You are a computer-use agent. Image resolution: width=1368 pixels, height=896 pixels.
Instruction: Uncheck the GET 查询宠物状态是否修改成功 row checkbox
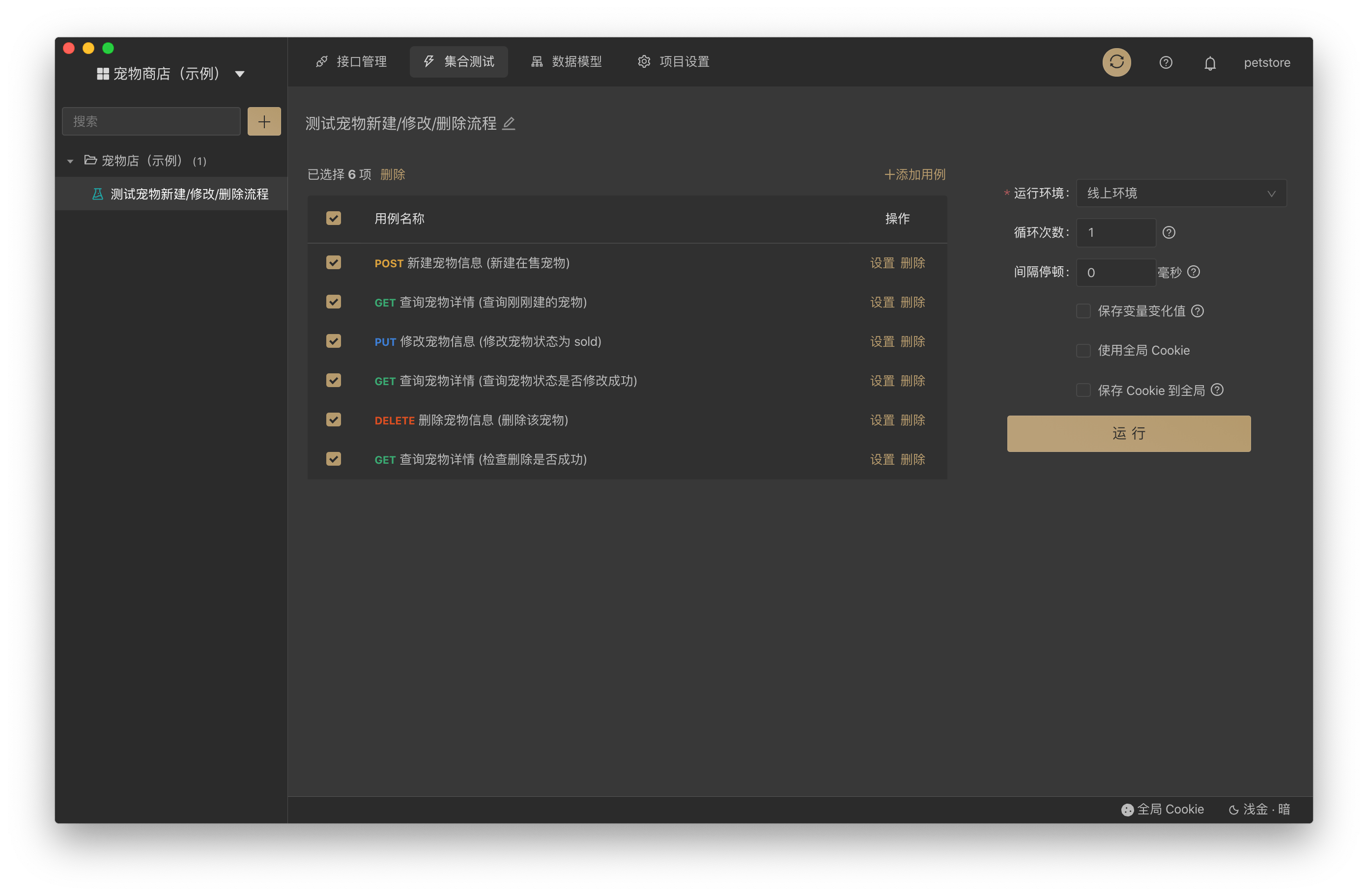tap(333, 381)
